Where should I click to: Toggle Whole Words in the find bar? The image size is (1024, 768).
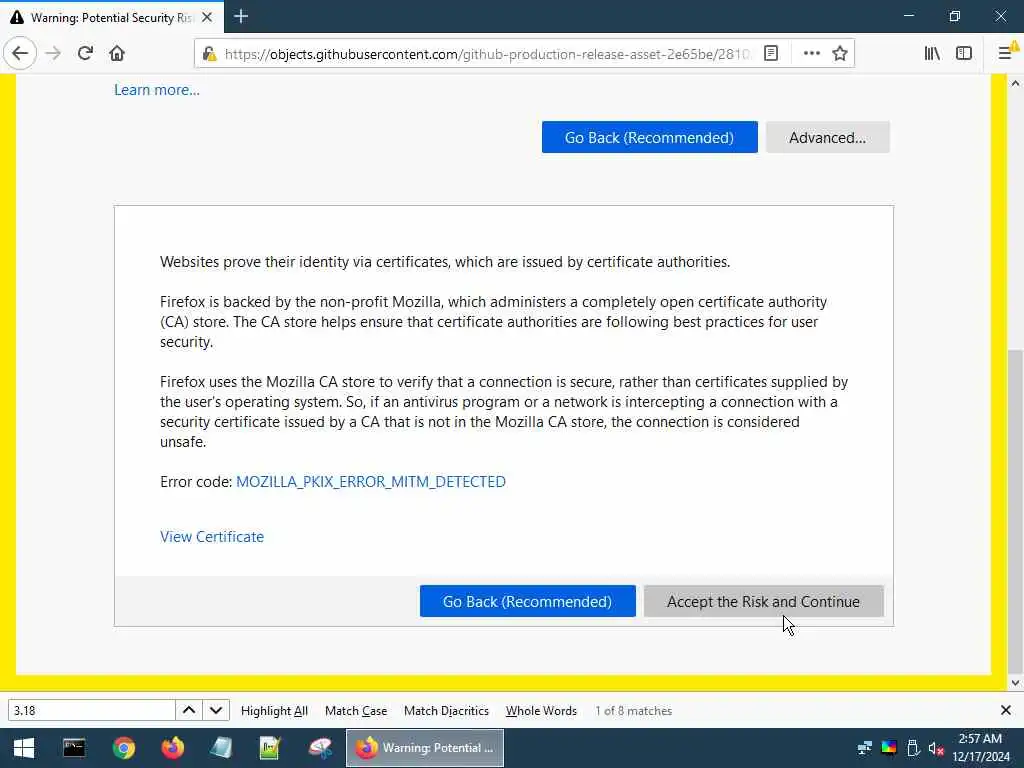541,711
